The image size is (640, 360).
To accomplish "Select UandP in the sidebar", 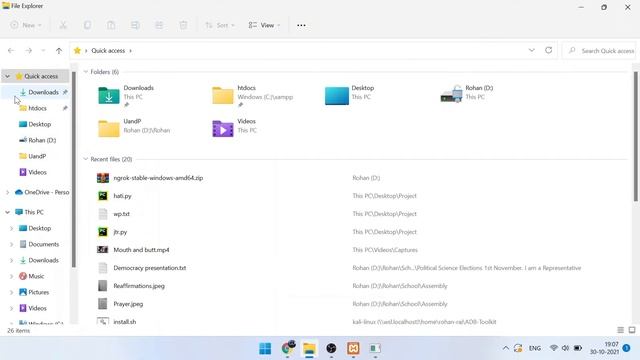I will pyautogui.click(x=37, y=156).
